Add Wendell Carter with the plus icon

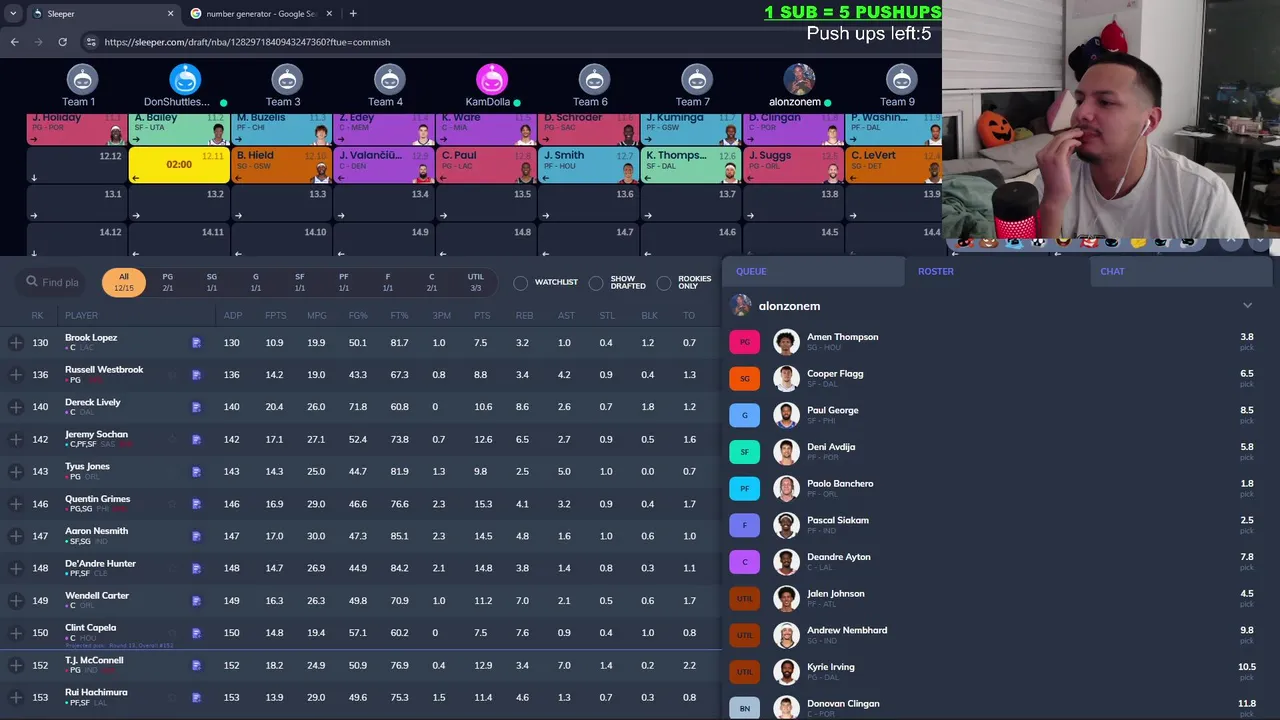[15, 601]
